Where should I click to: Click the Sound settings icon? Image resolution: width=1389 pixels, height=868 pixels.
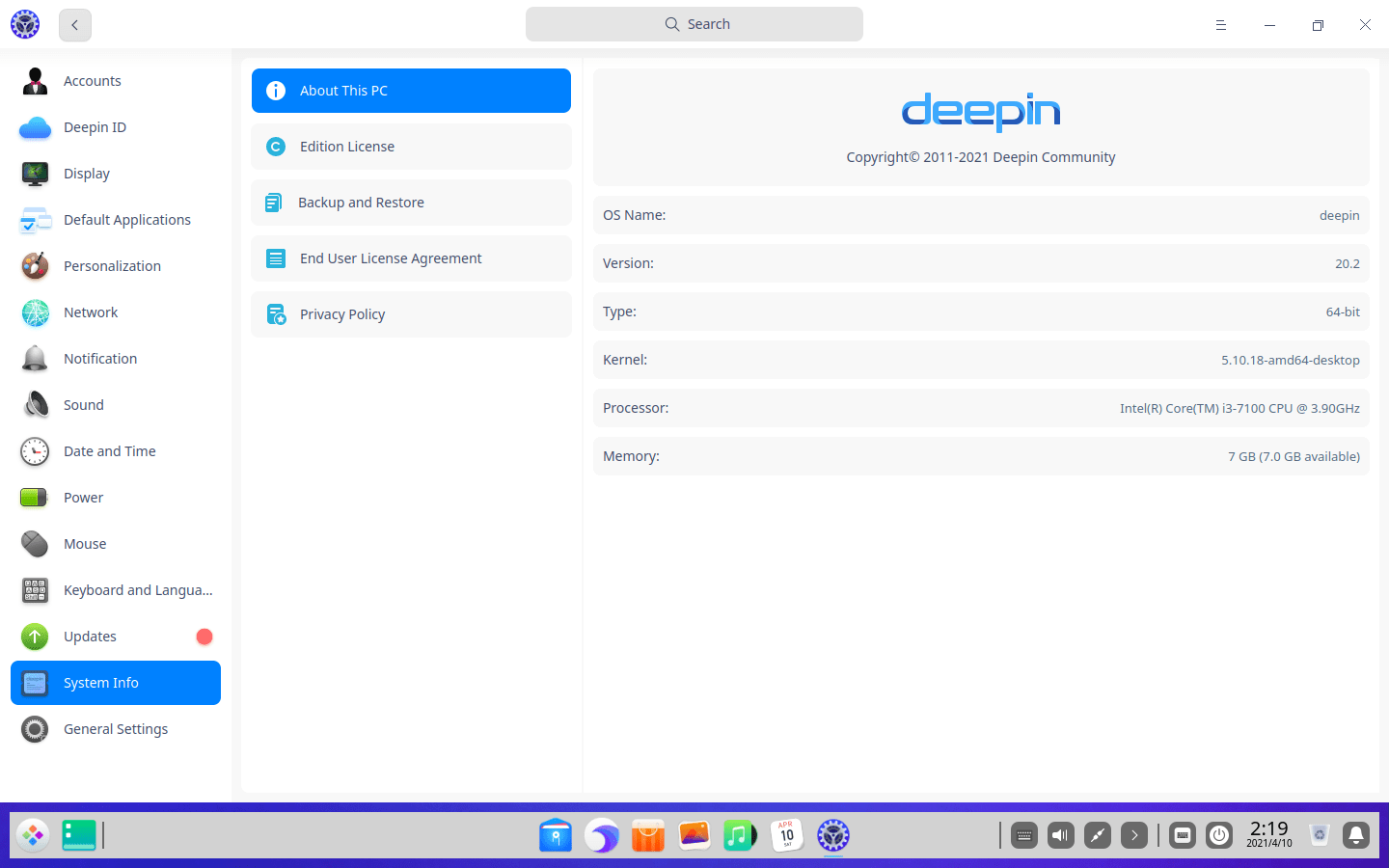point(35,405)
